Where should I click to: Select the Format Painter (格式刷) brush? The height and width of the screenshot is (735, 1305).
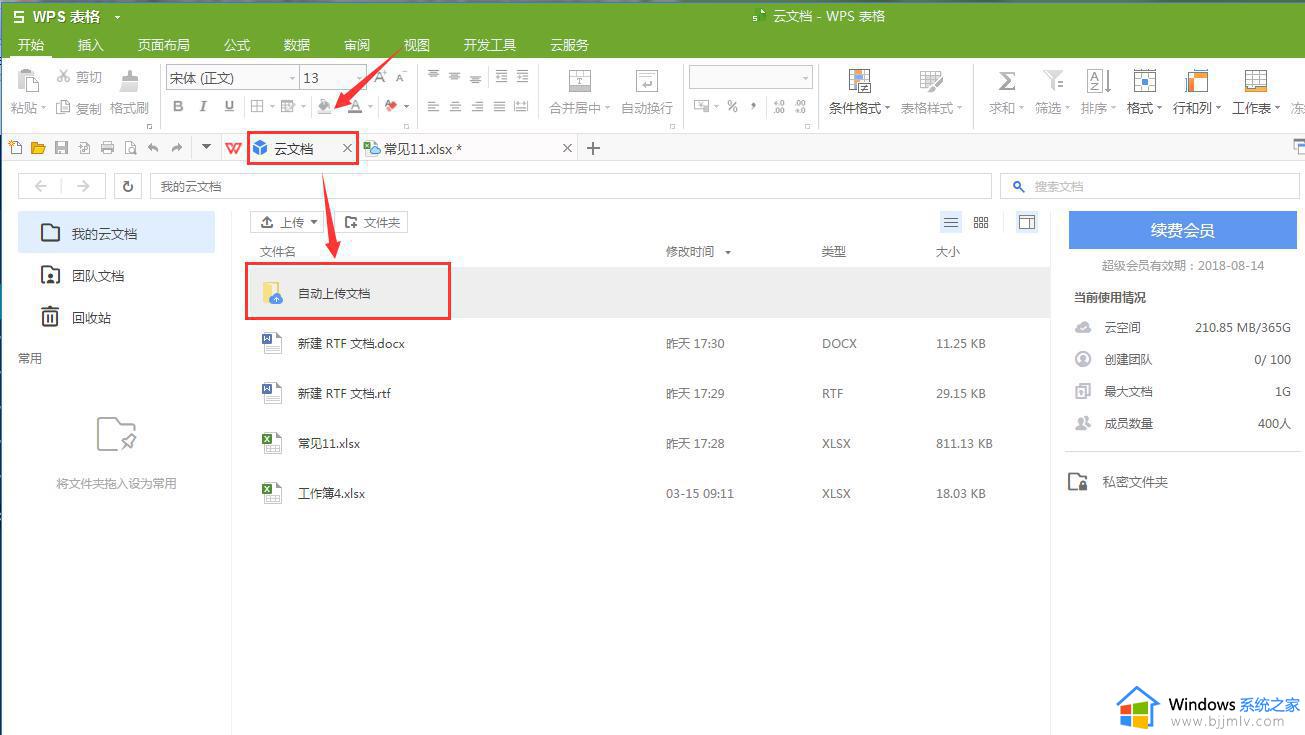tap(130, 81)
